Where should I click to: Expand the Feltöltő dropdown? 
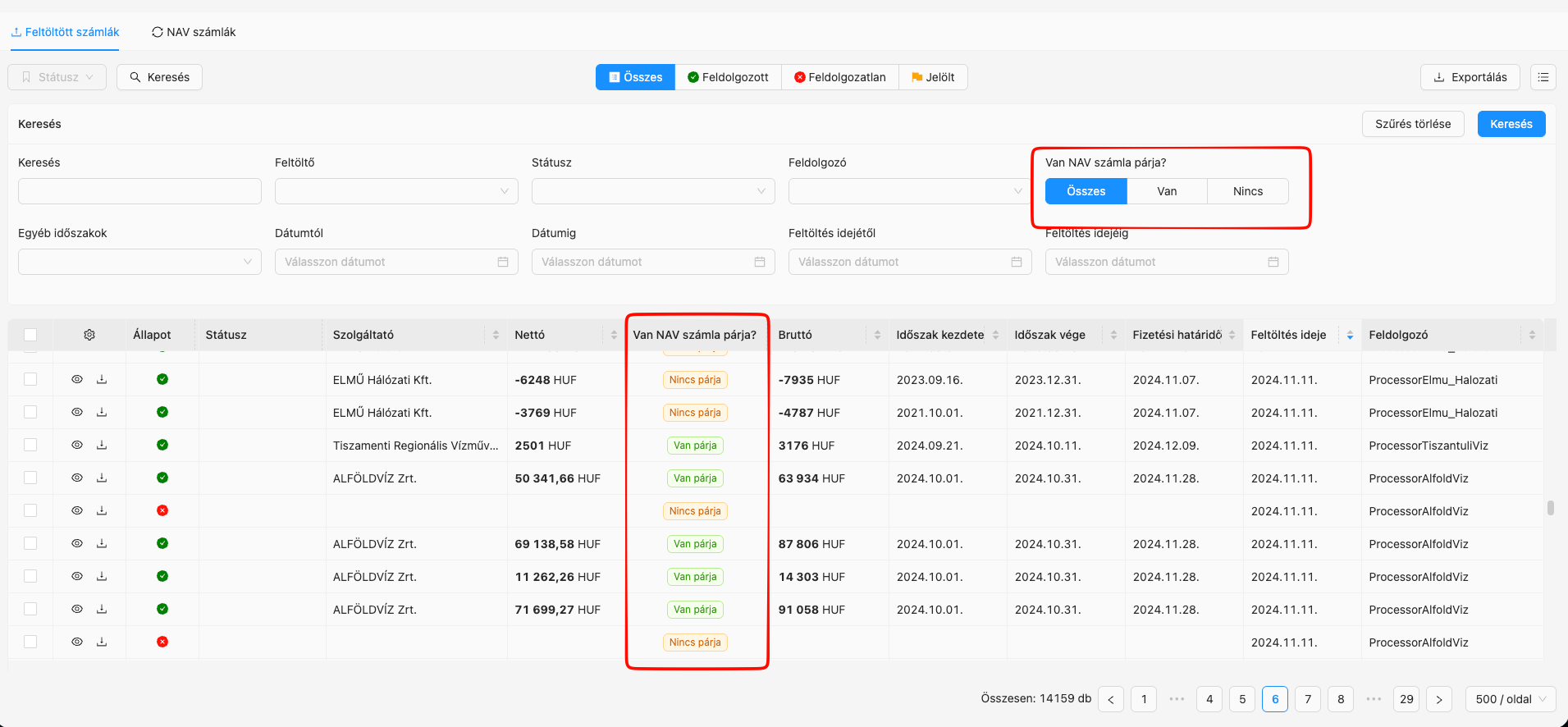click(396, 191)
